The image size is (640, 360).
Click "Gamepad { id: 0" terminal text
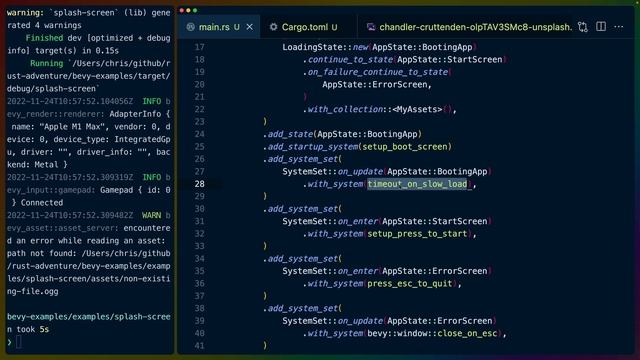pyautogui.click(x=135, y=190)
